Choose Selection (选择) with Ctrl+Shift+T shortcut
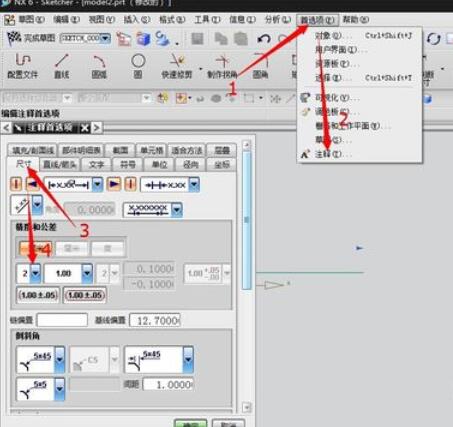Screen dimensions: 453x427 point(360,78)
